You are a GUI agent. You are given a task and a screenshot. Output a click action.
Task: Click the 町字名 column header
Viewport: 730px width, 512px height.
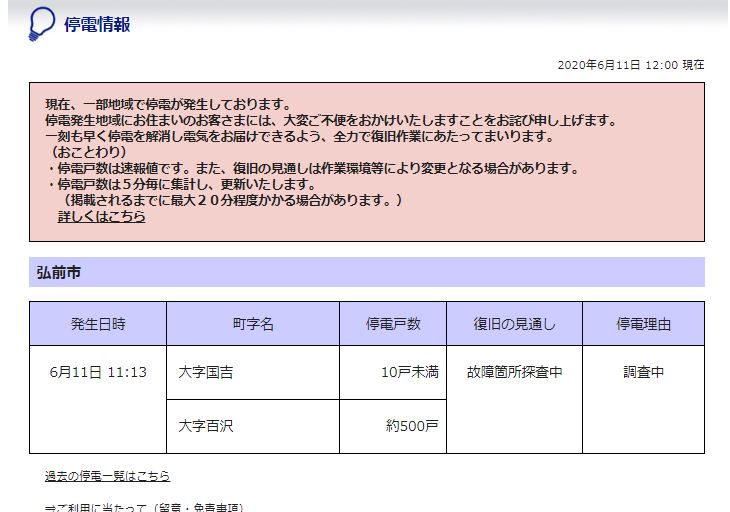(253, 323)
